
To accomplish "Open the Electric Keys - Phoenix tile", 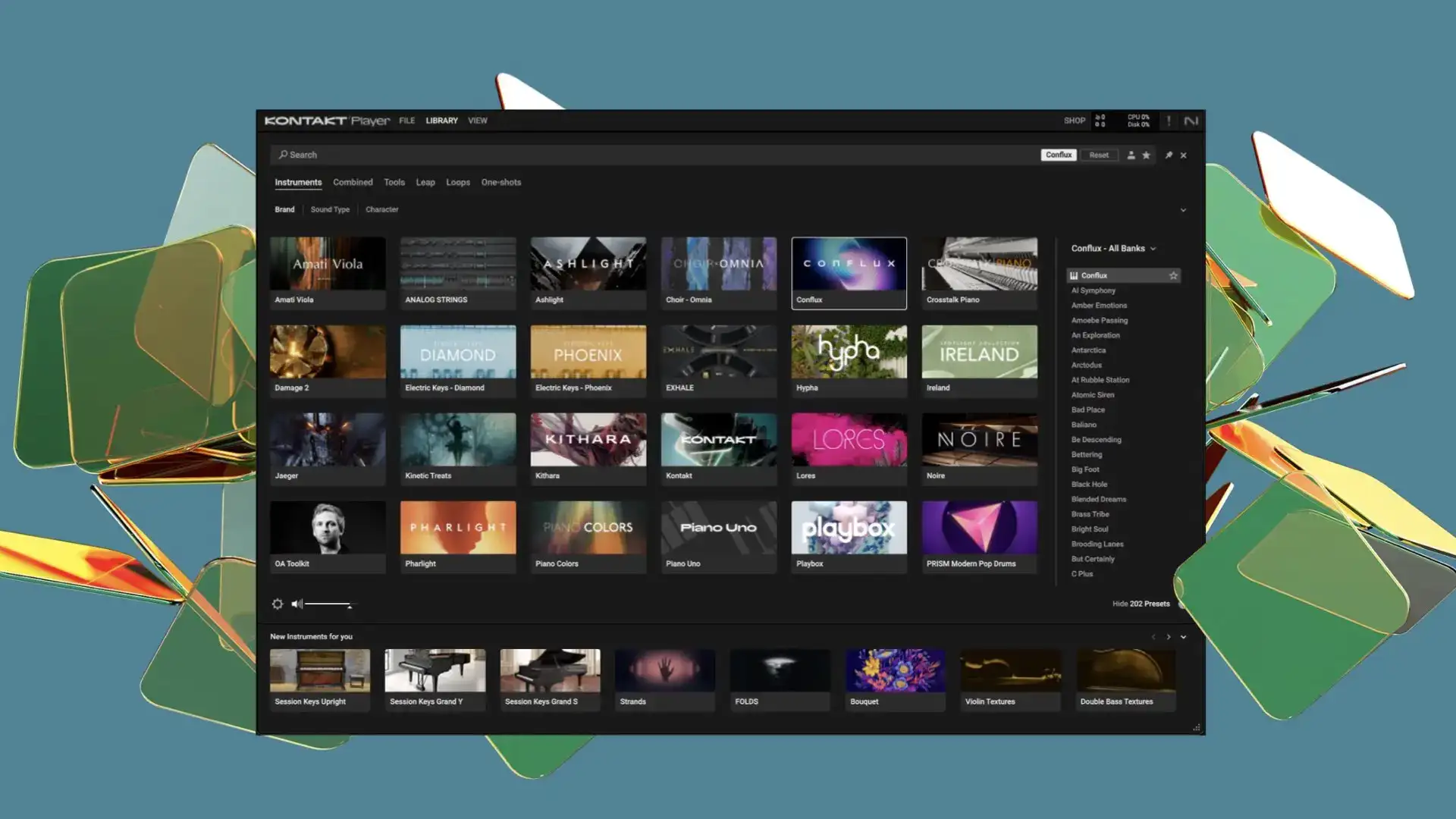I will pos(588,361).
